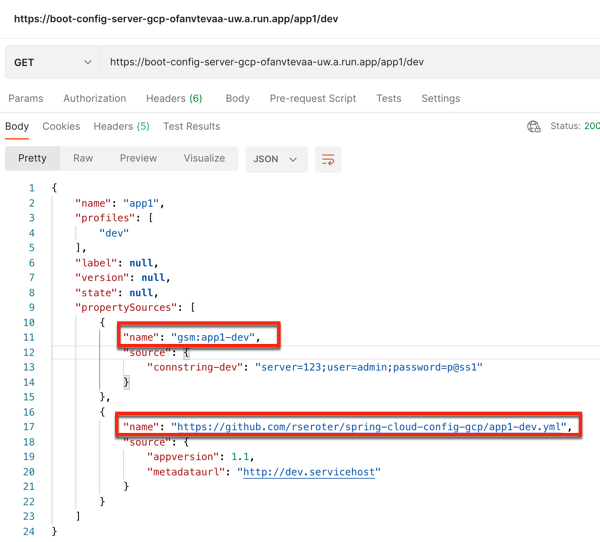Open the GitHub app1-dev.yml link
This screenshot has width=600, height=542.
(370, 427)
